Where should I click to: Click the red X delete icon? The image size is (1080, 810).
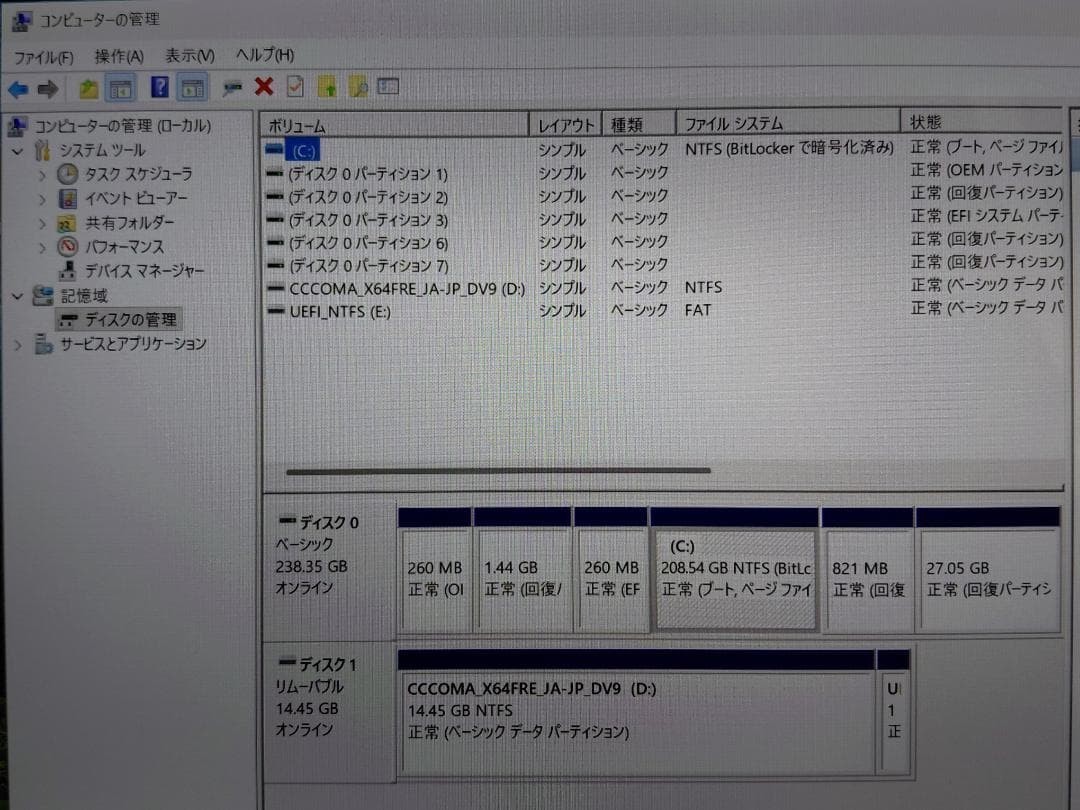pos(264,87)
